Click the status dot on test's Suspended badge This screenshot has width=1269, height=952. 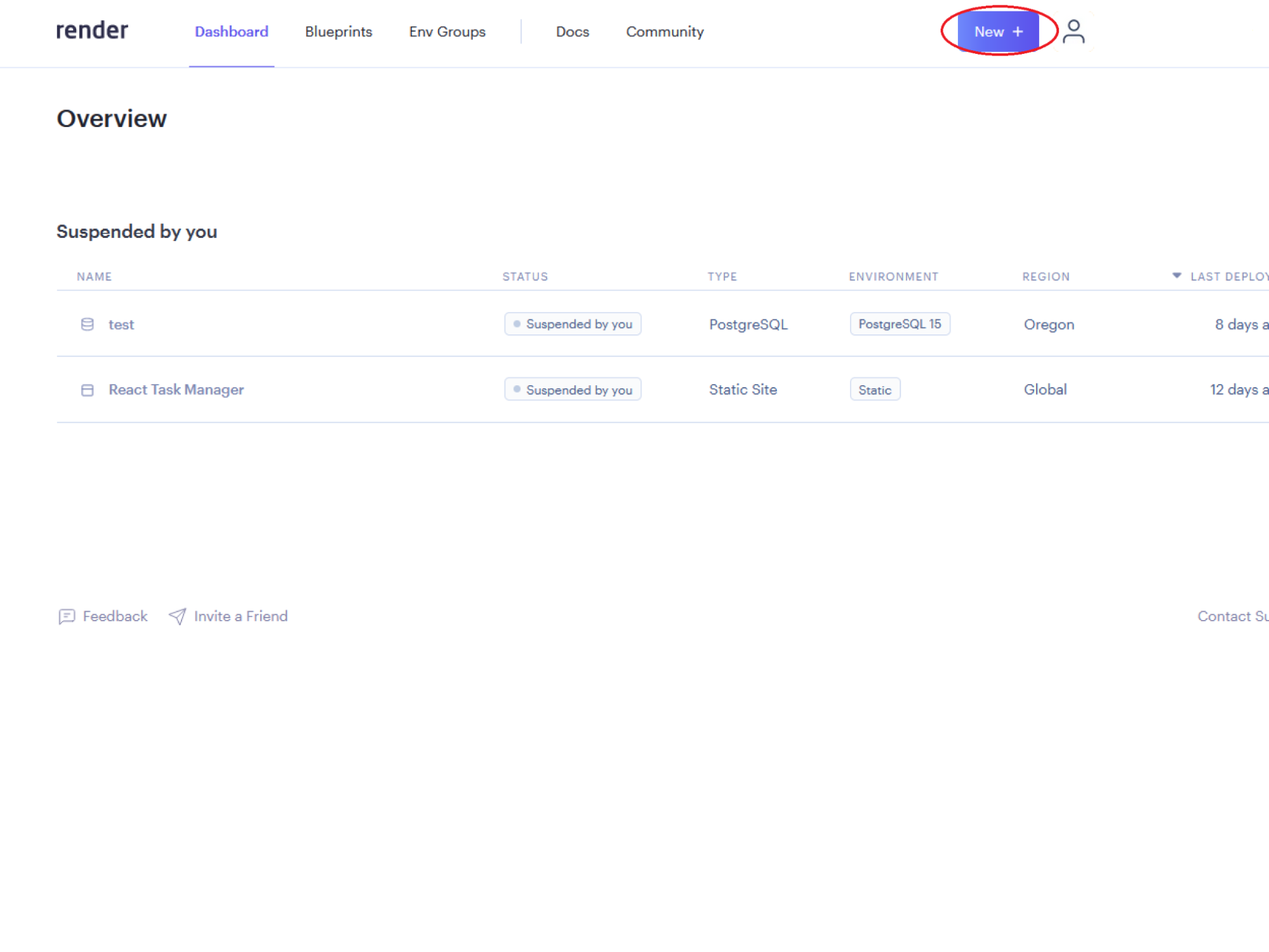click(518, 324)
